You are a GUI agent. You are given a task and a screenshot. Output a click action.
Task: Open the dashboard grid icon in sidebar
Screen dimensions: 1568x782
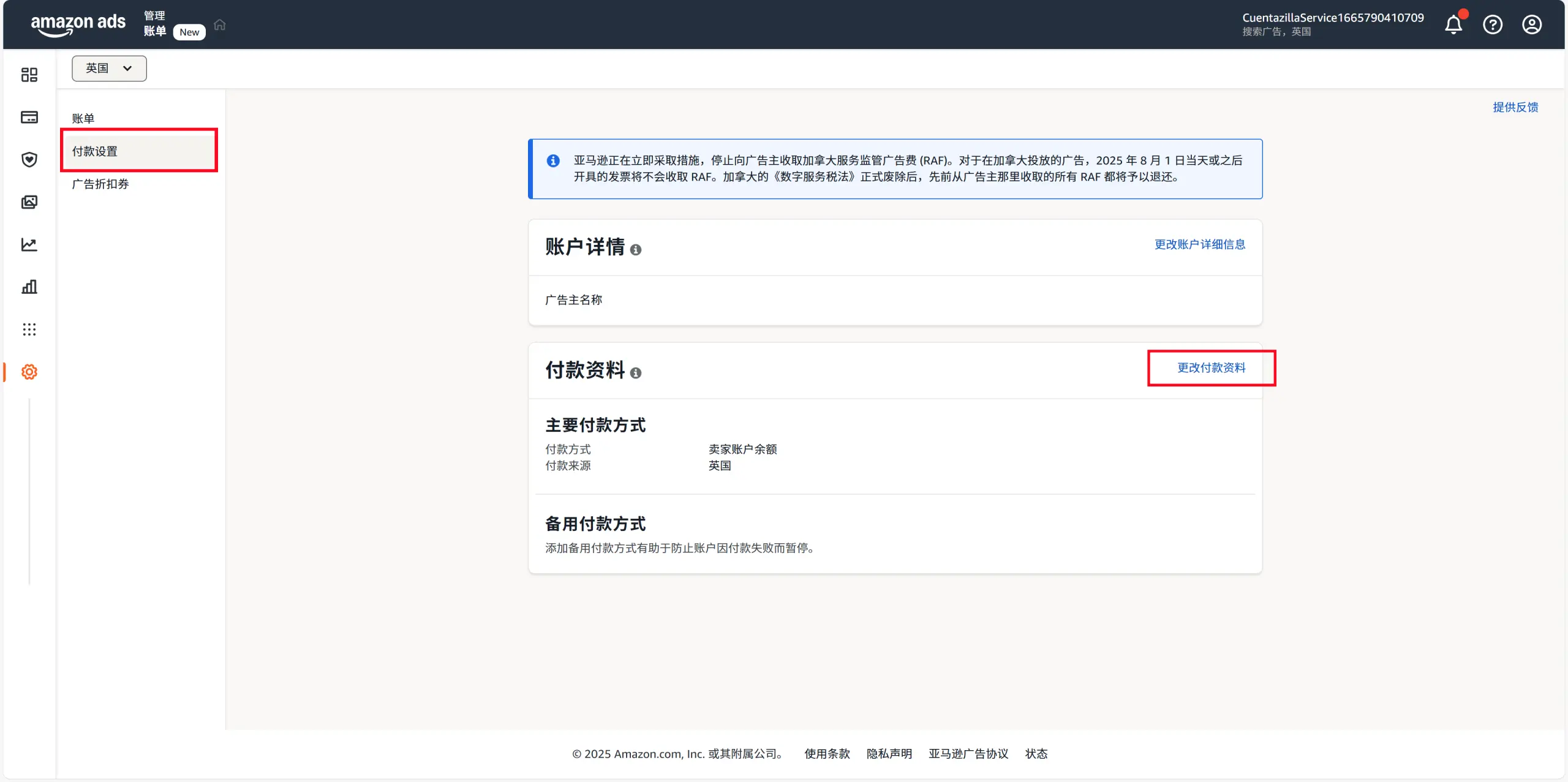coord(29,75)
